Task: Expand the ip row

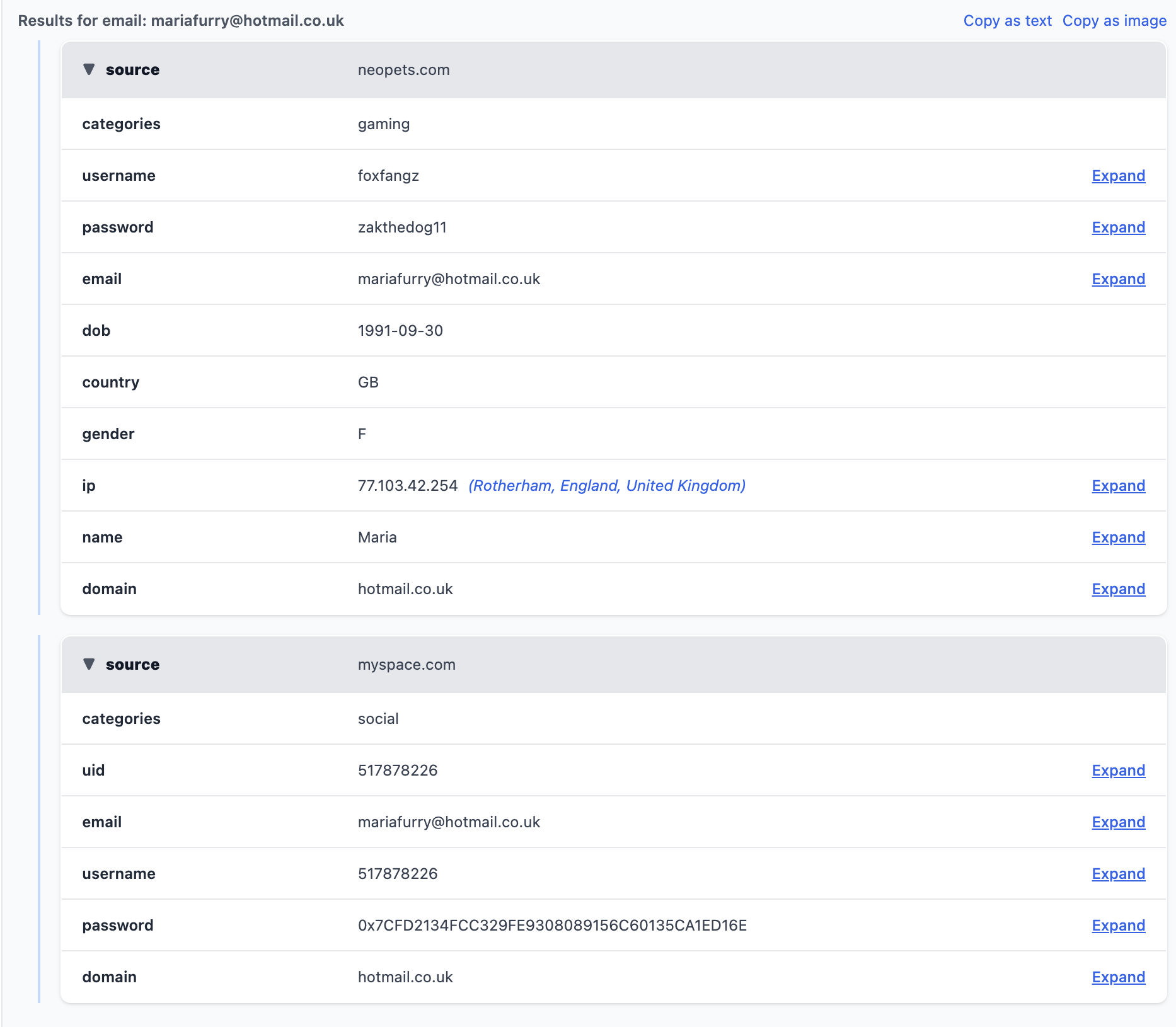Action: pyautogui.click(x=1118, y=486)
